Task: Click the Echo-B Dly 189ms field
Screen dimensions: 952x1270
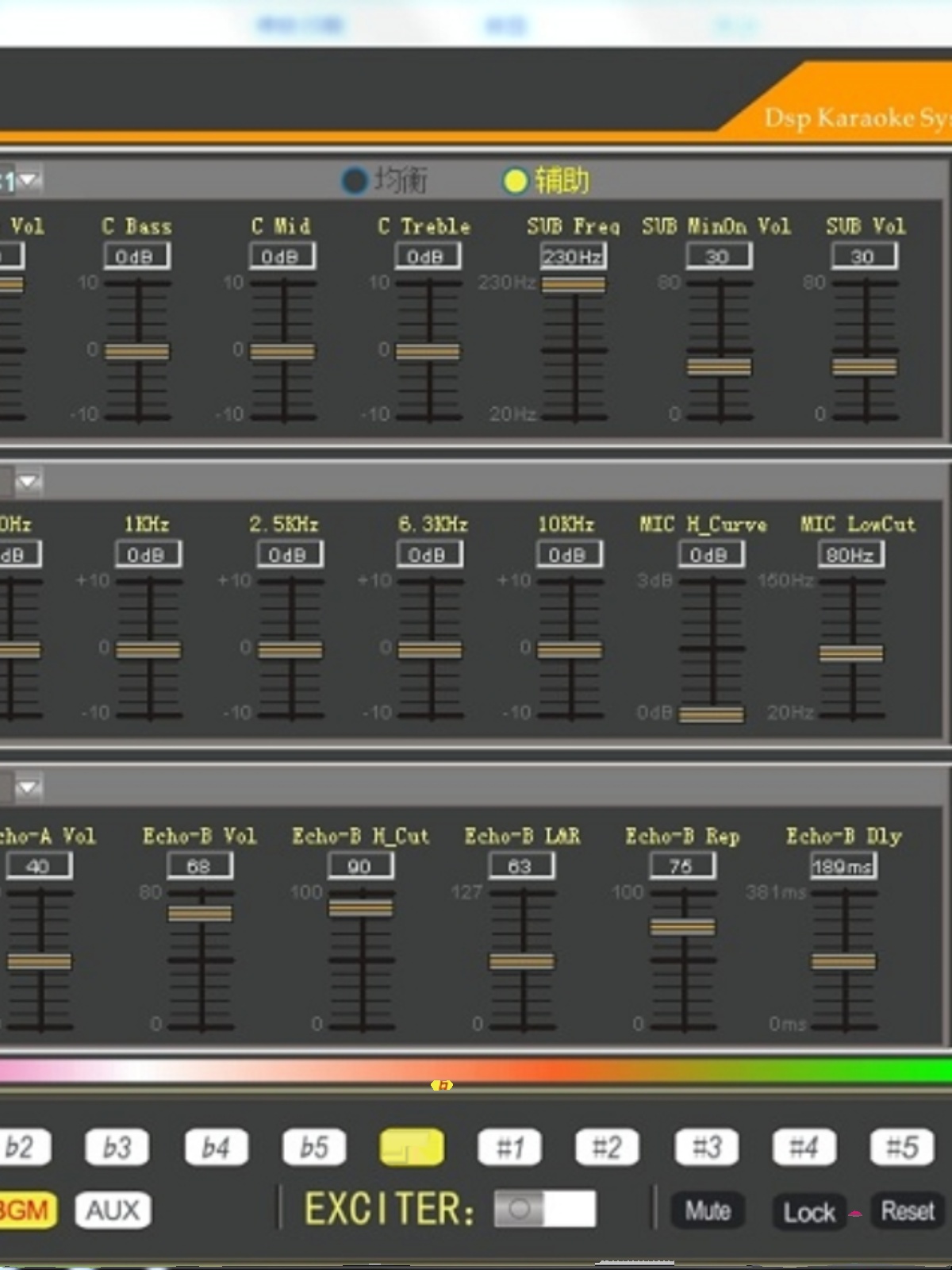Action: pos(843,865)
